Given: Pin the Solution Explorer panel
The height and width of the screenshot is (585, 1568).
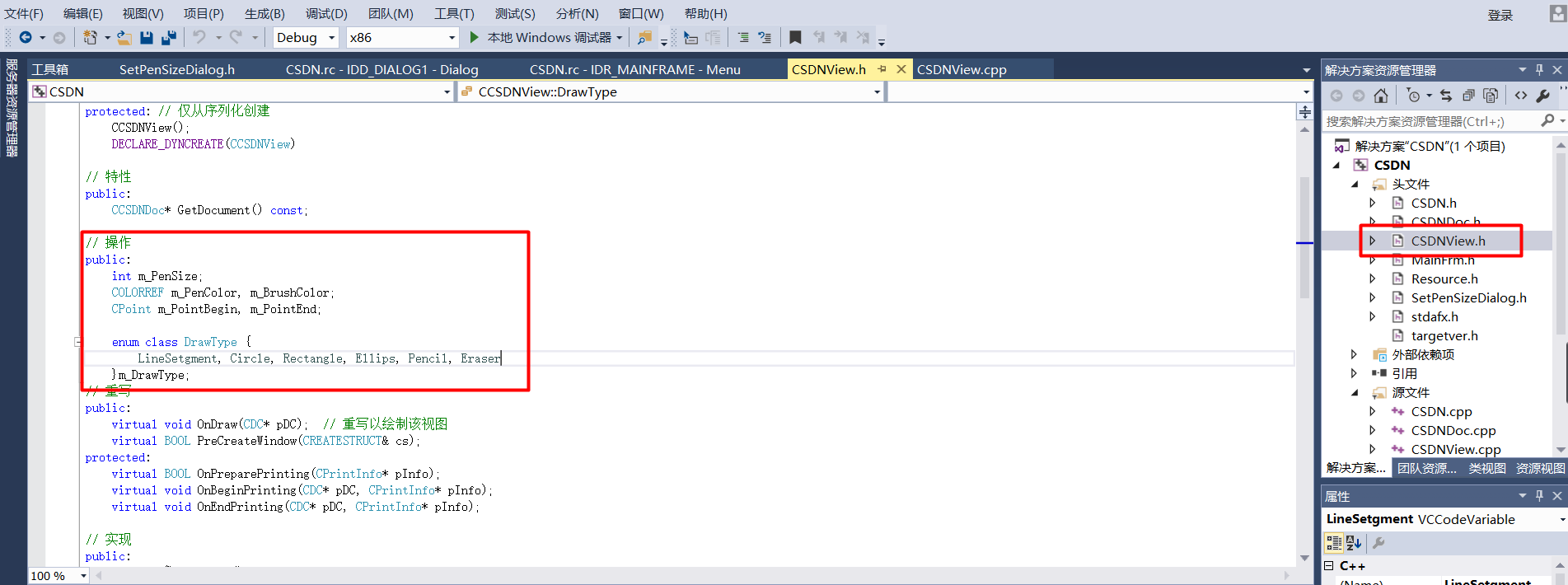Looking at the screenshot, I should (x=1539, y=70).
